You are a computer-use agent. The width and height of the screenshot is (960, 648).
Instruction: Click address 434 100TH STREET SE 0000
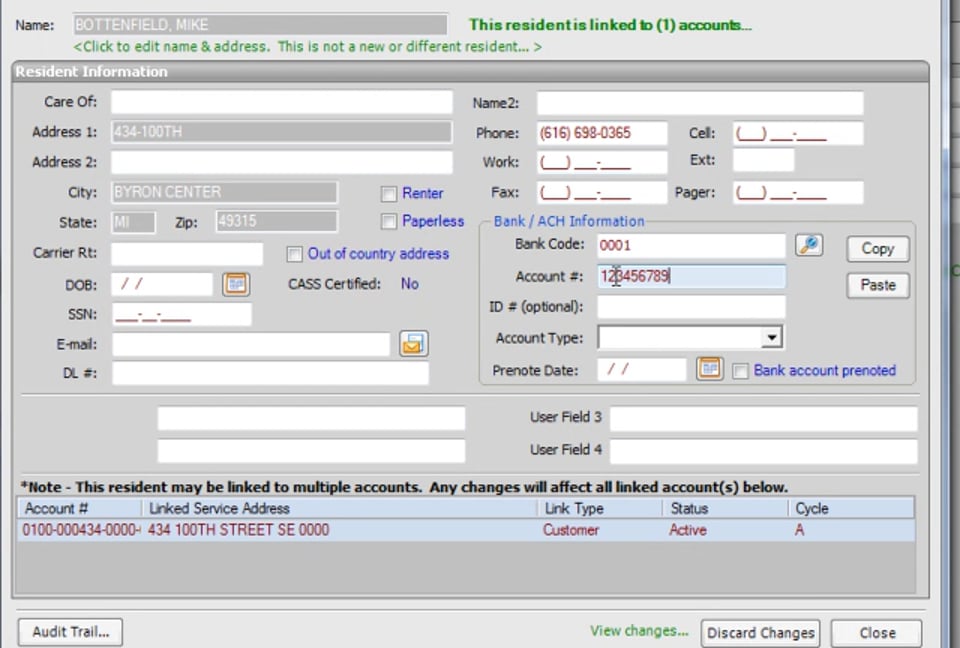point(238,530)
